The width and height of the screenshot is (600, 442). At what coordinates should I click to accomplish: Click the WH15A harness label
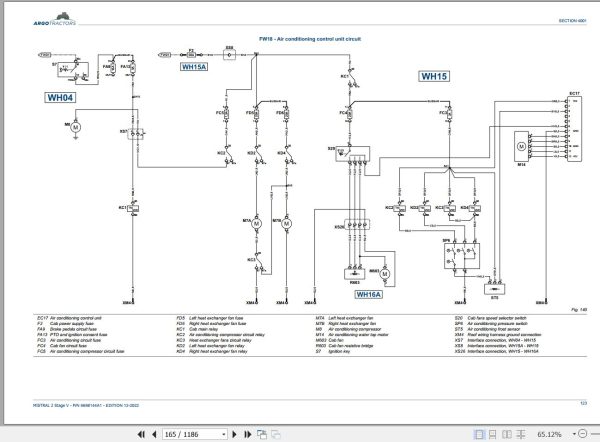[x=194, y=67]
